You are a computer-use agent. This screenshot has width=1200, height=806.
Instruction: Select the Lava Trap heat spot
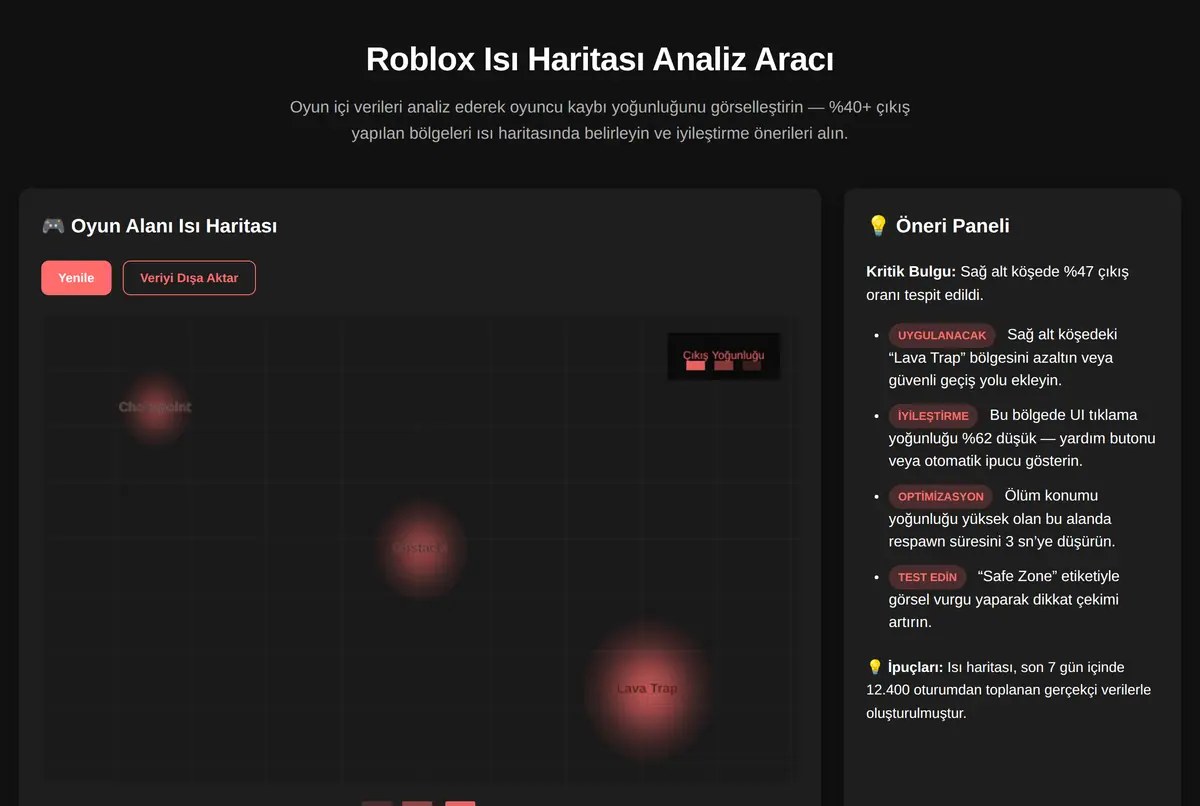pyautogui.click(x=647, y=688)
